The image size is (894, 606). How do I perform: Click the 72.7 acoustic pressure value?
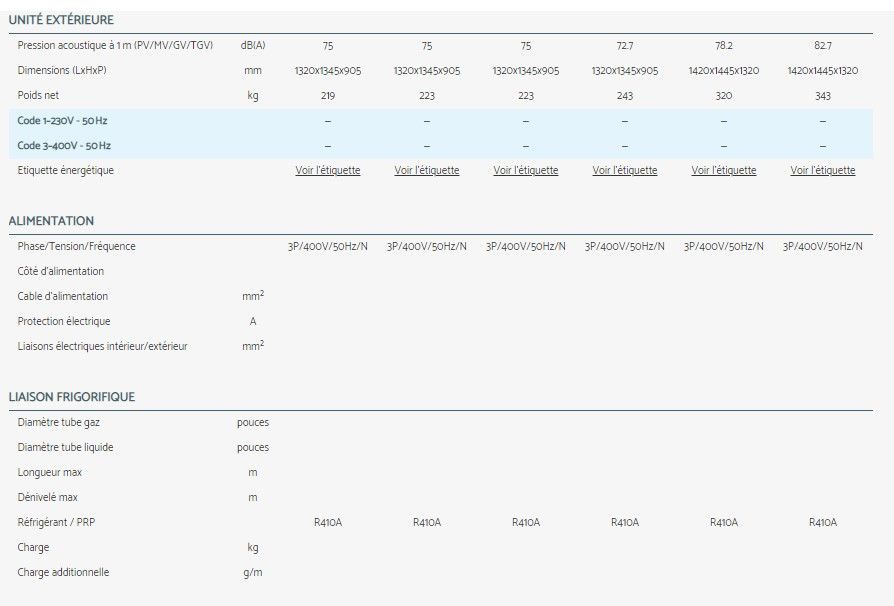pos(624,46)
